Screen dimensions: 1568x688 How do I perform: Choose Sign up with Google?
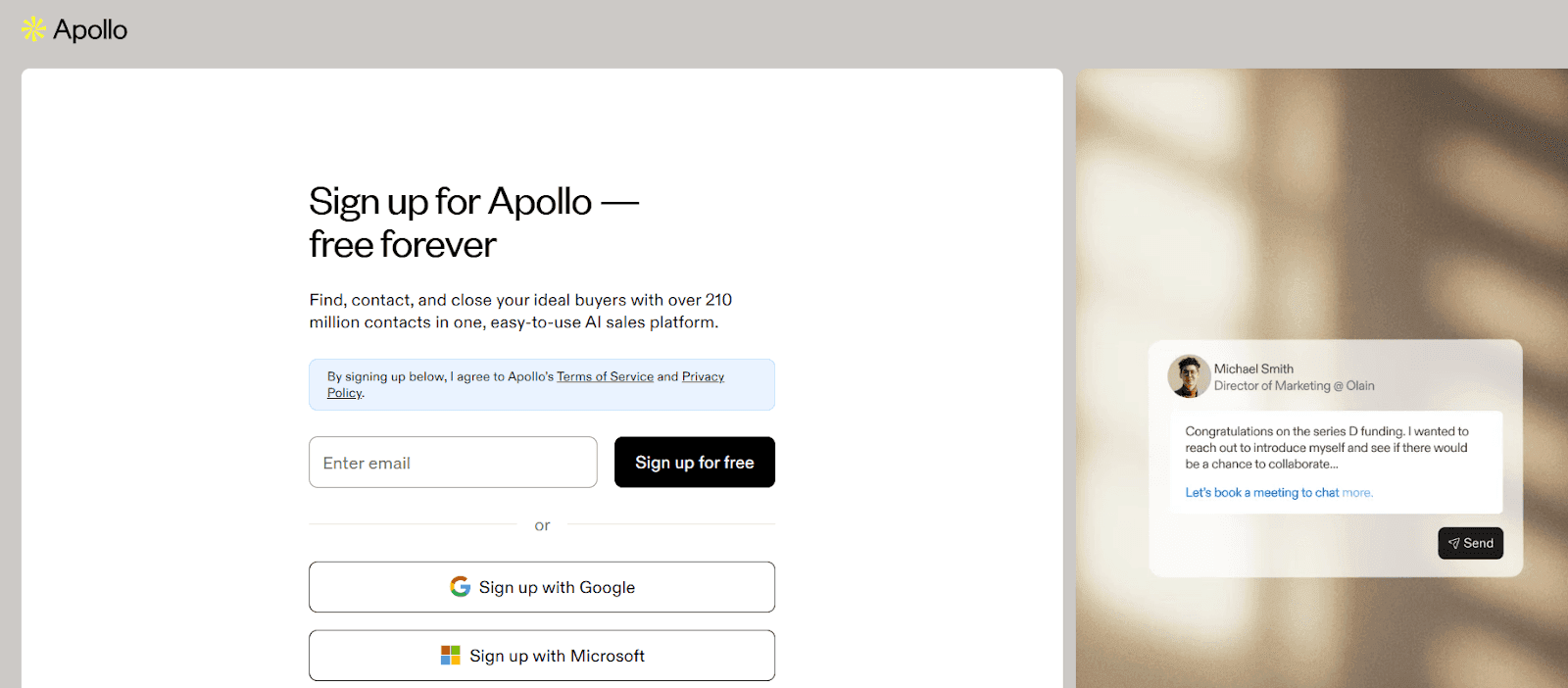[541, 587]
